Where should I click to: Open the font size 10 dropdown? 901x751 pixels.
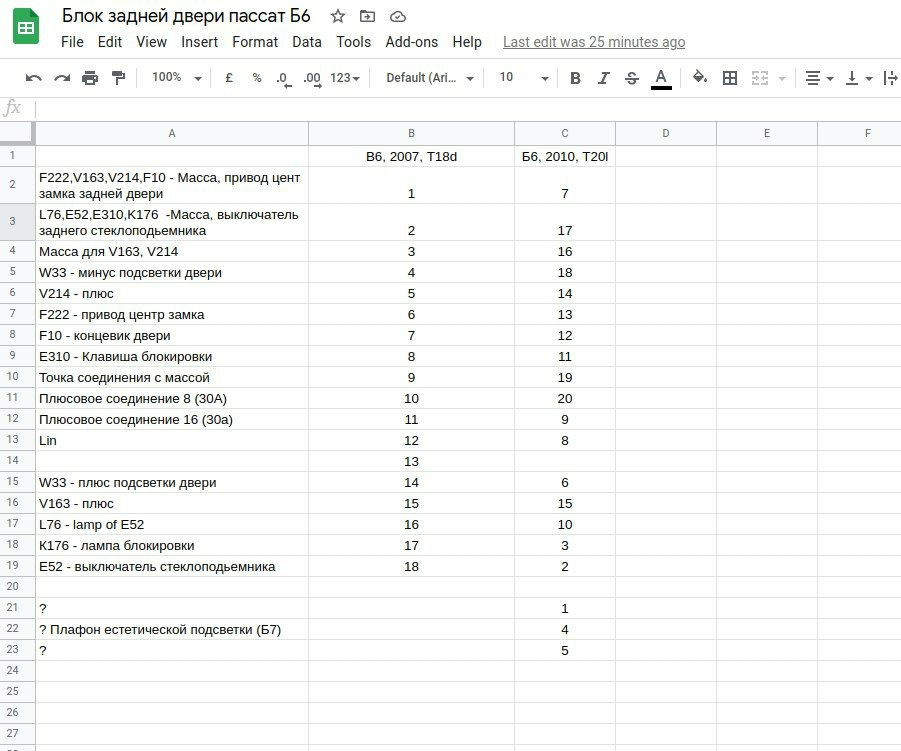[x=524, y=78]
